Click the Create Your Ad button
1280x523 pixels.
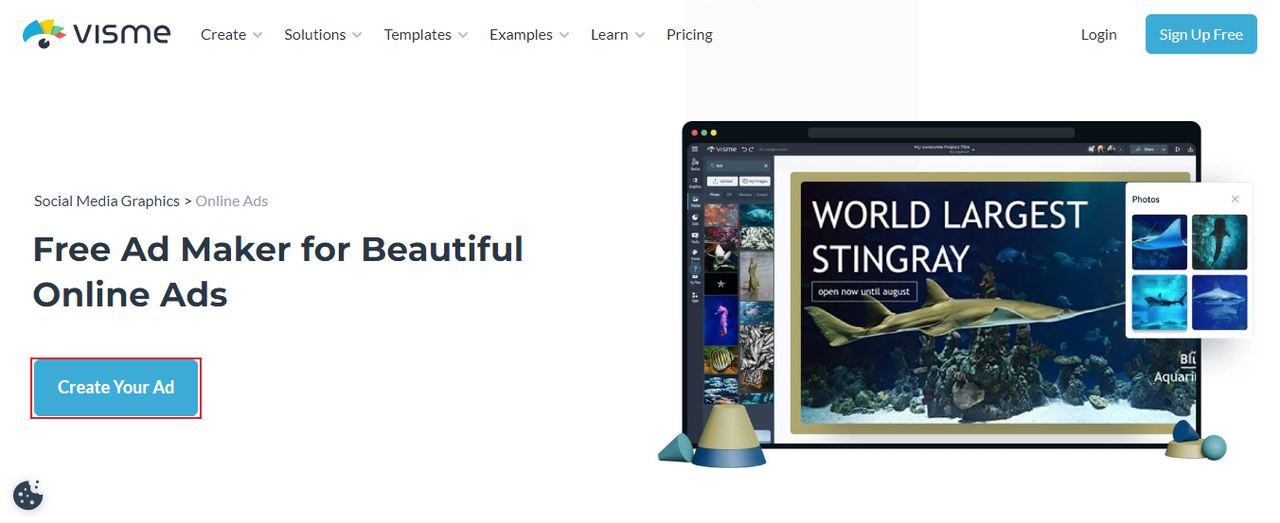[x=116, y=388]
